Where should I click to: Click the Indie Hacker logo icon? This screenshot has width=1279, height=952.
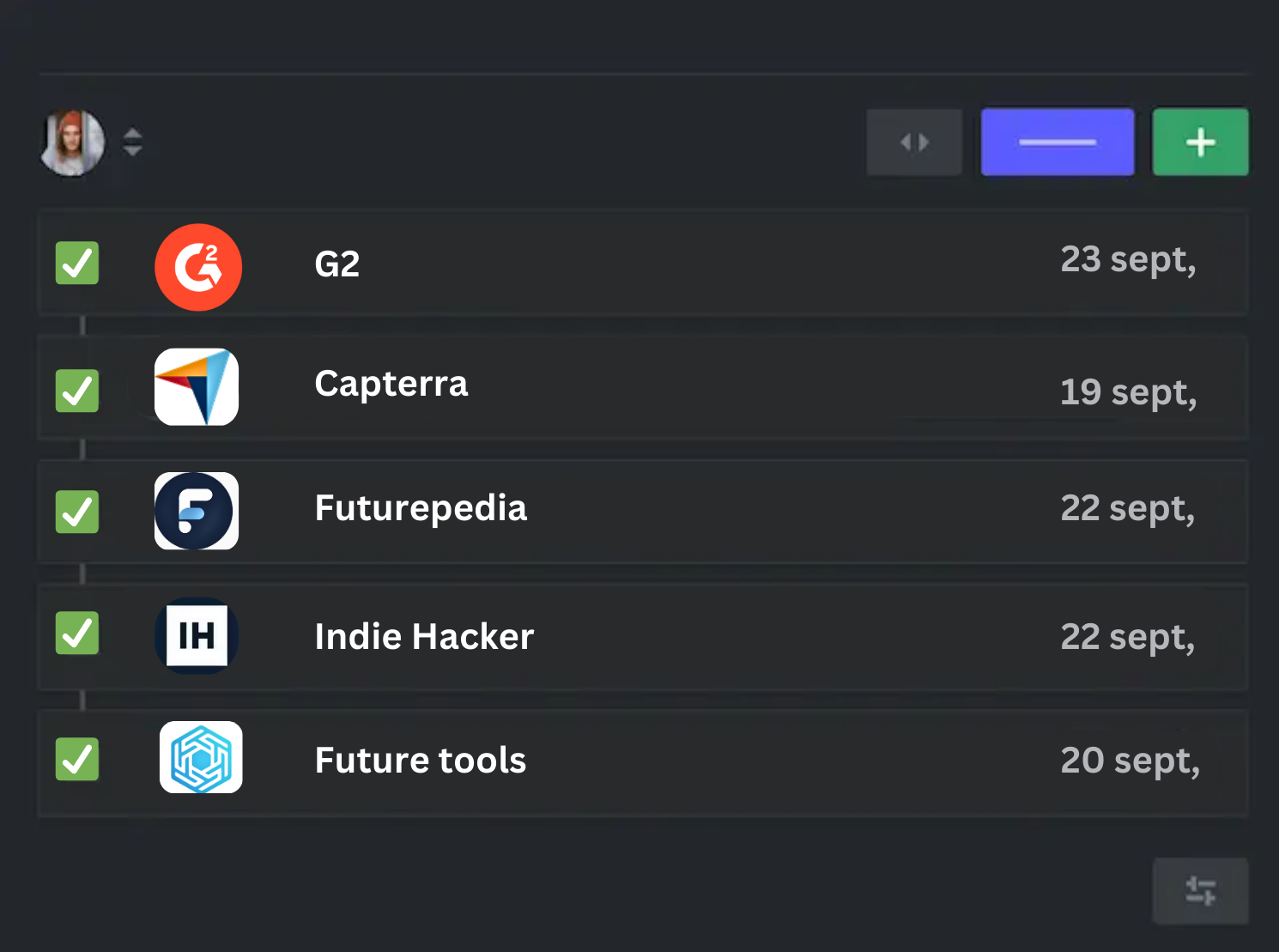tap(197, 635)
